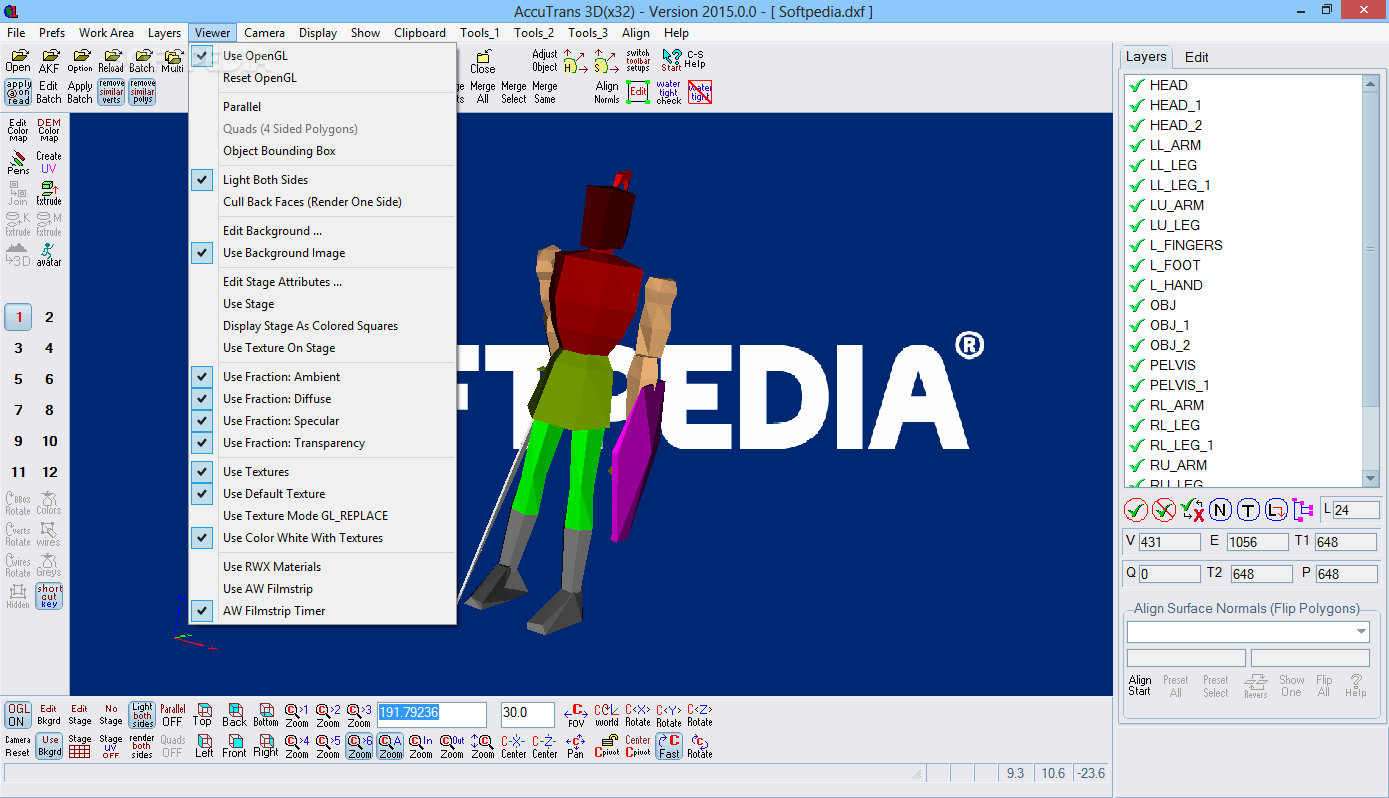Select work area number 12
Viewport: 1389px width, 798px height.
point(49,472)
